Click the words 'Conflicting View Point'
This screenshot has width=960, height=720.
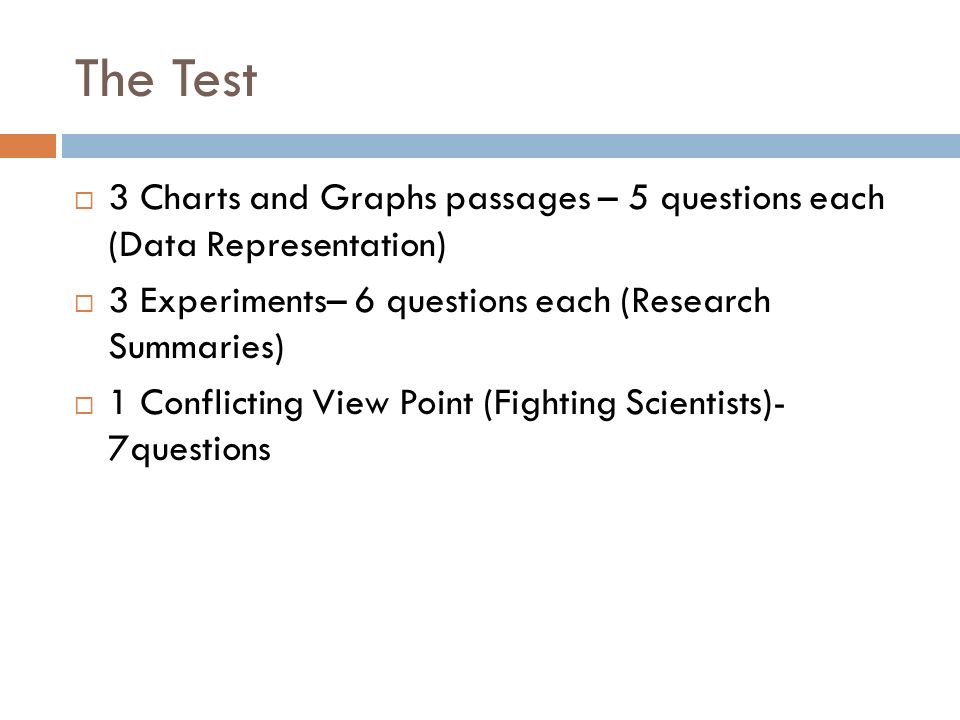click(x=307, y=403)
